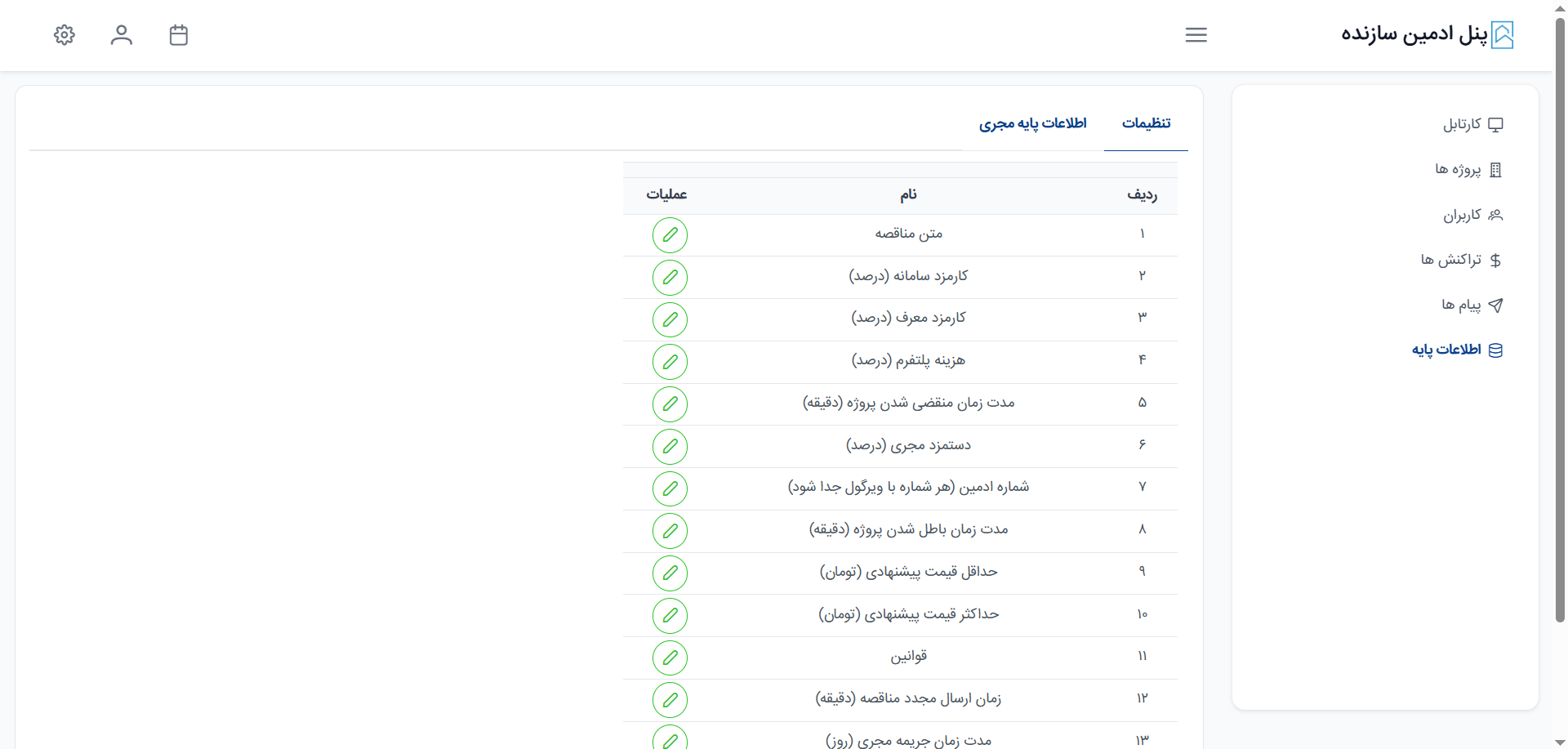Edit the شماره ادمین setting
1568x749 pixels.
[x=670, y=488]
